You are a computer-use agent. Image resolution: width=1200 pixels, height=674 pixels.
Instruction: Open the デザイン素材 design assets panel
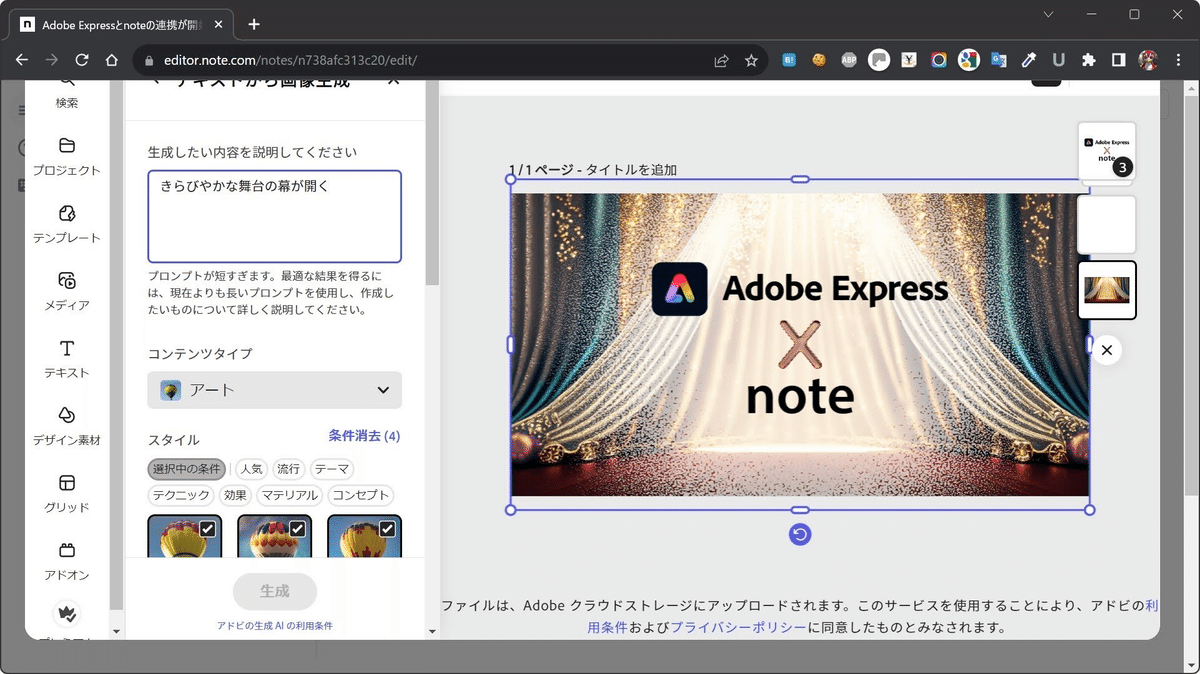(67, 426)
